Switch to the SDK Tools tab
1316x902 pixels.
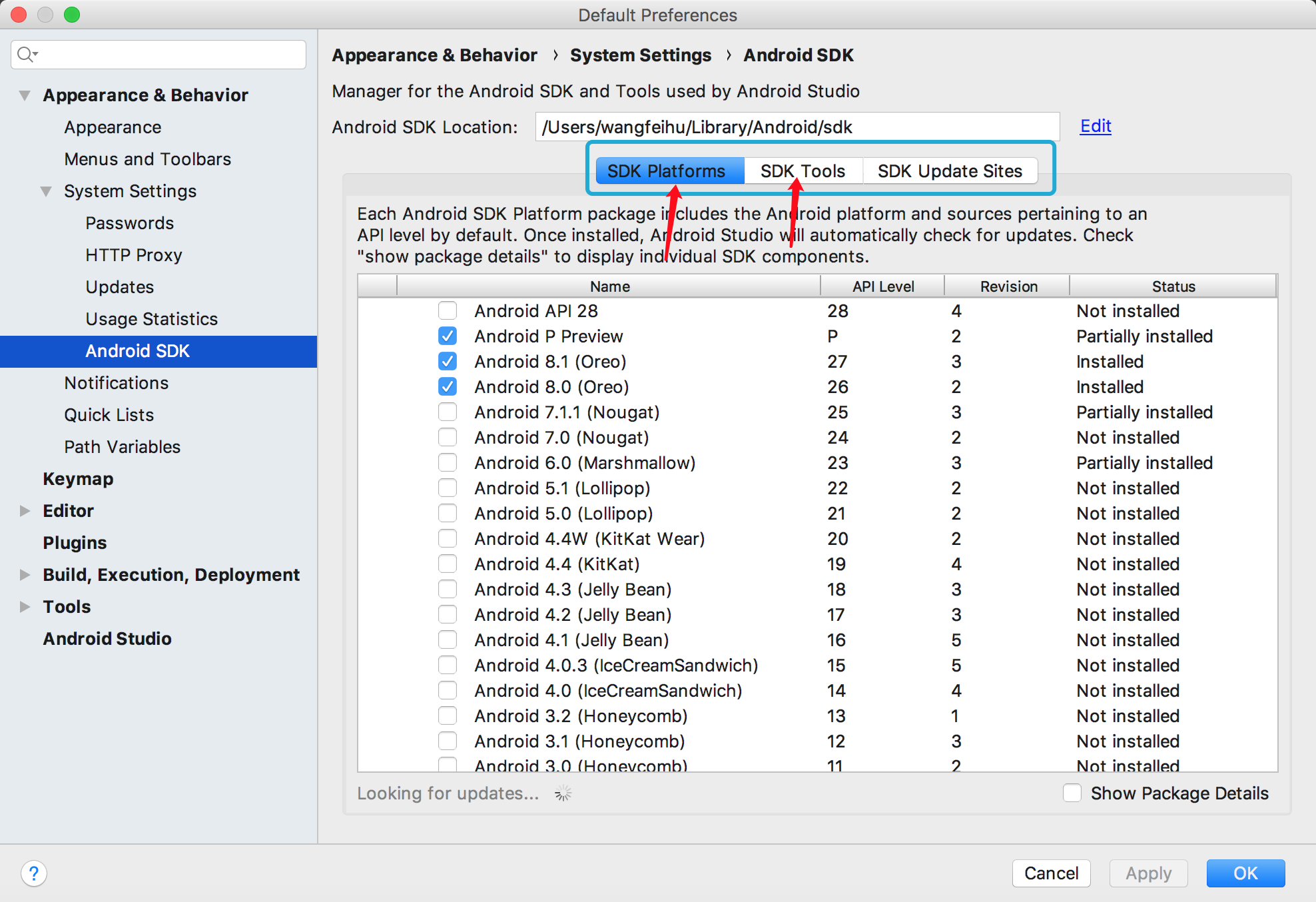tap(802, 171)
